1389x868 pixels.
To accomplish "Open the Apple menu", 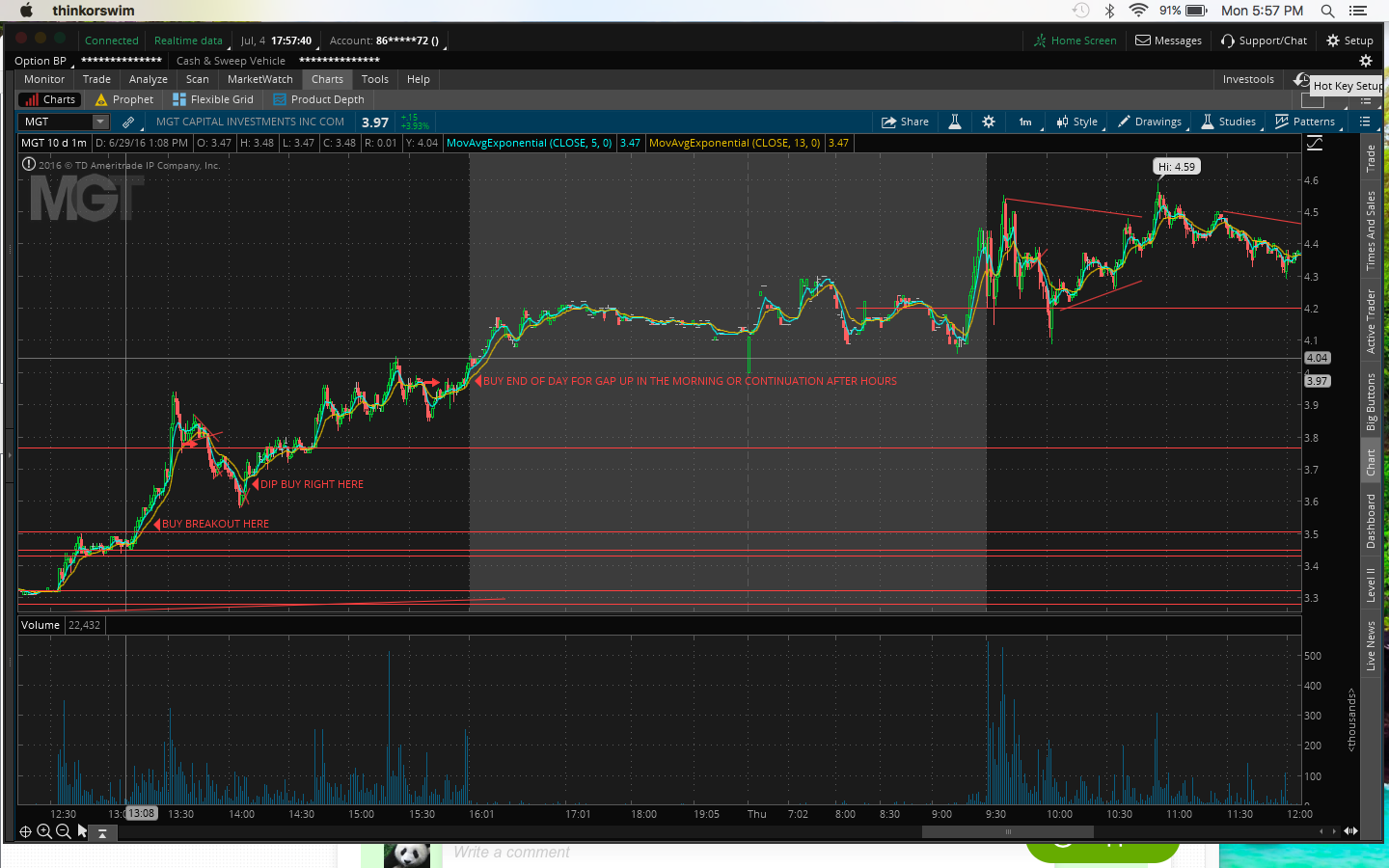I will tap(26, 11).
